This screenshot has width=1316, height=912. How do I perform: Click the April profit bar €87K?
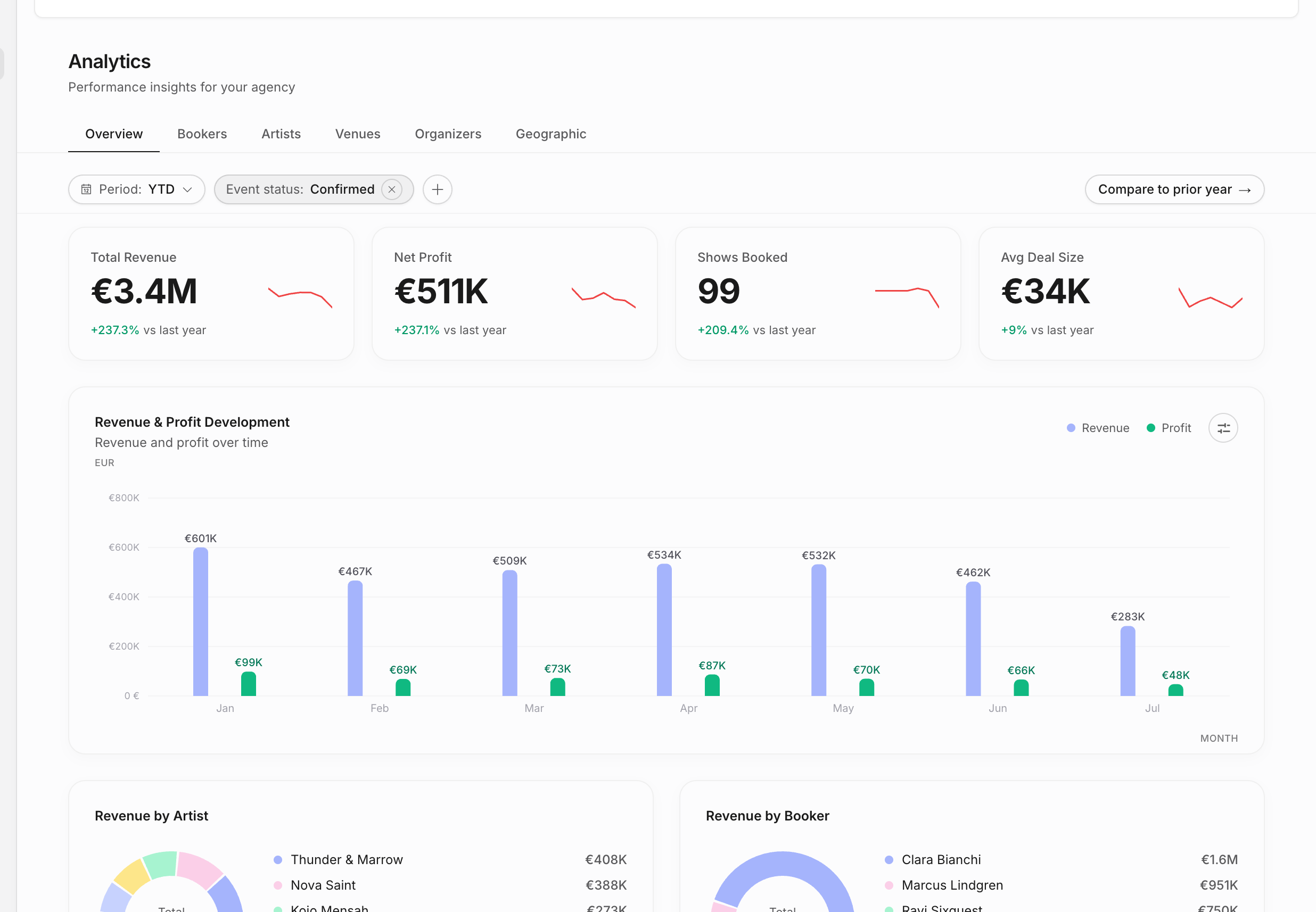point(712,685)
